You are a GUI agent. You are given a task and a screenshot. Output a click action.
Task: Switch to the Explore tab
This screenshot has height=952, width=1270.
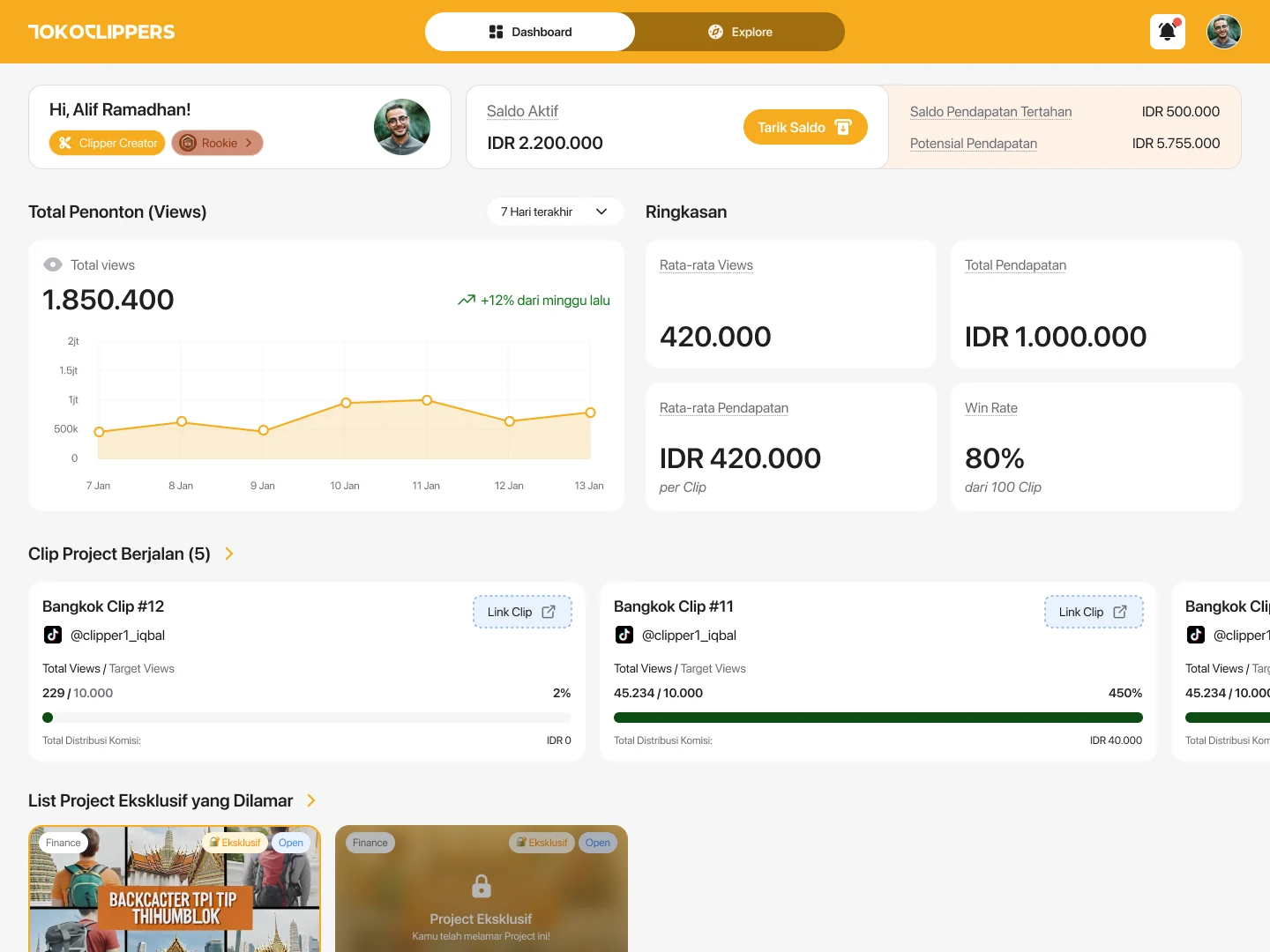[740, 32]
